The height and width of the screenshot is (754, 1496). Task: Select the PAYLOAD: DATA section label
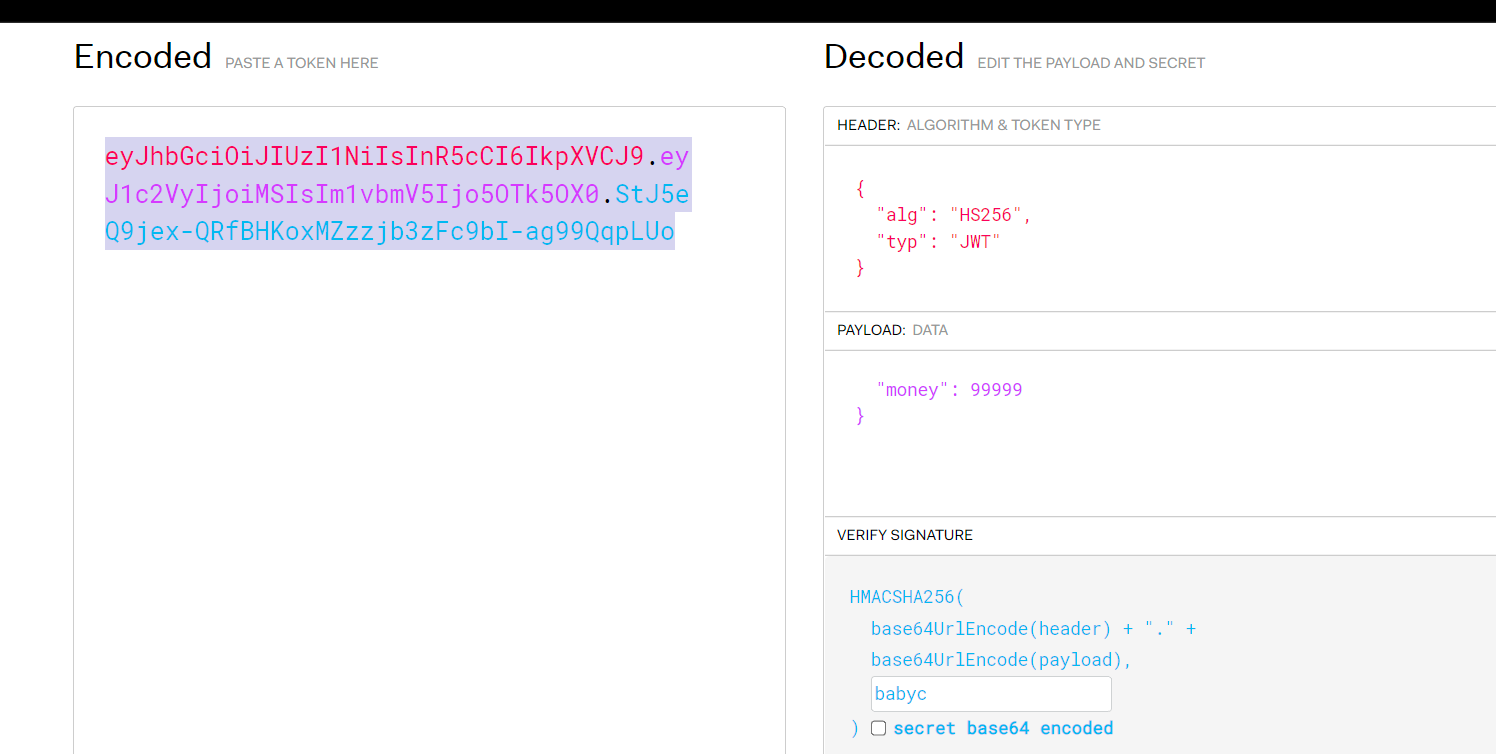(x=892, y=330)
